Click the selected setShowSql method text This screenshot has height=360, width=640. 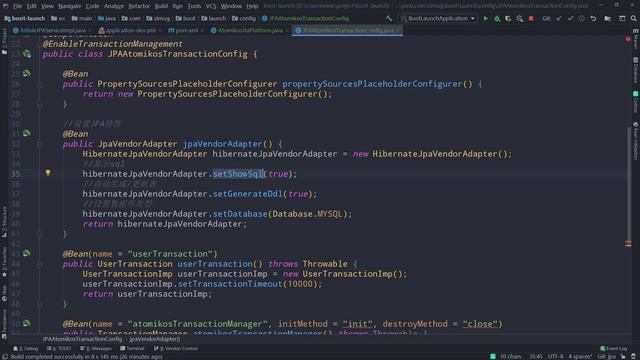[x=238, y=173]
